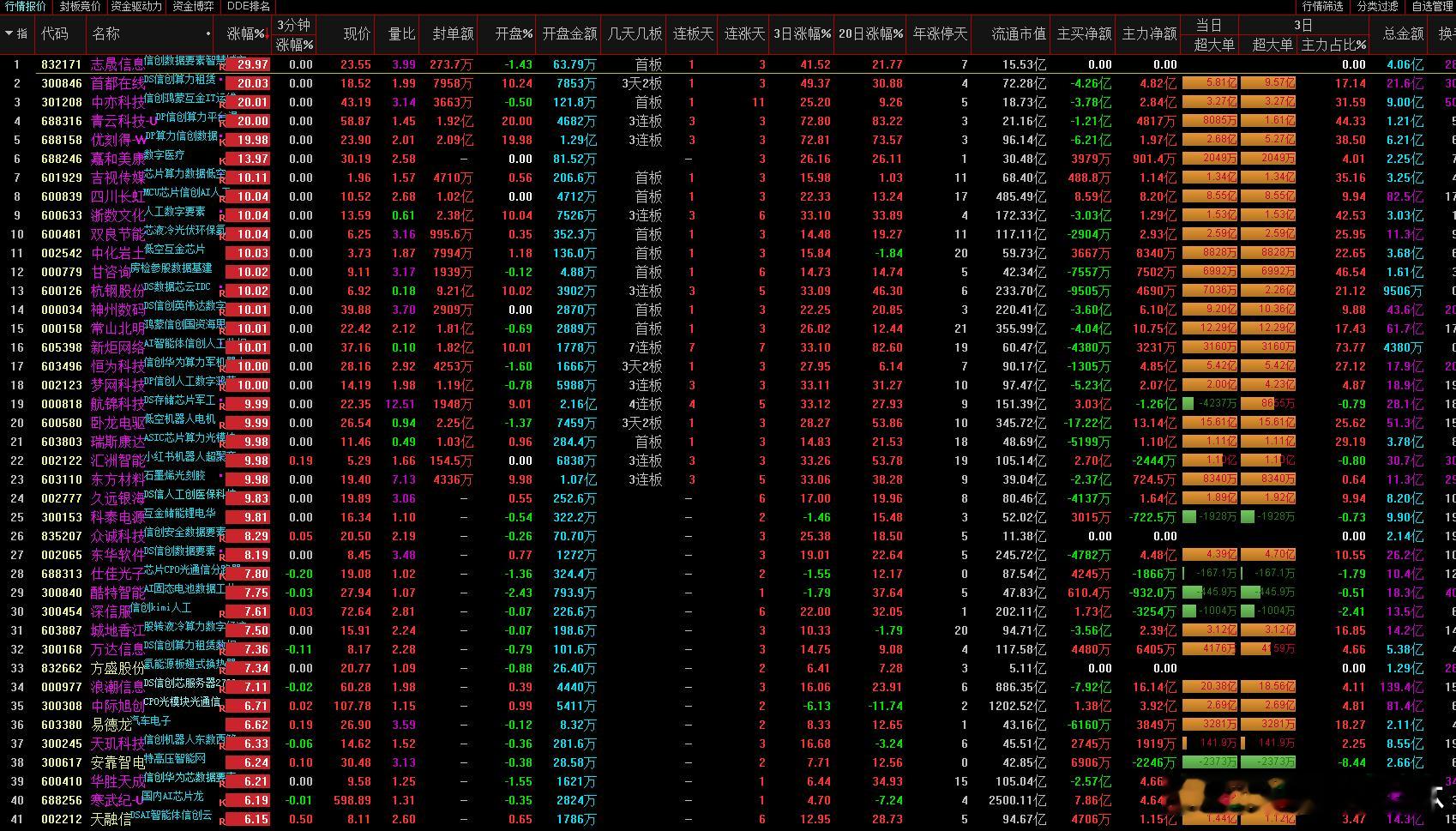Switch to the 封板竞价 tab

click(x=80, y=6)
